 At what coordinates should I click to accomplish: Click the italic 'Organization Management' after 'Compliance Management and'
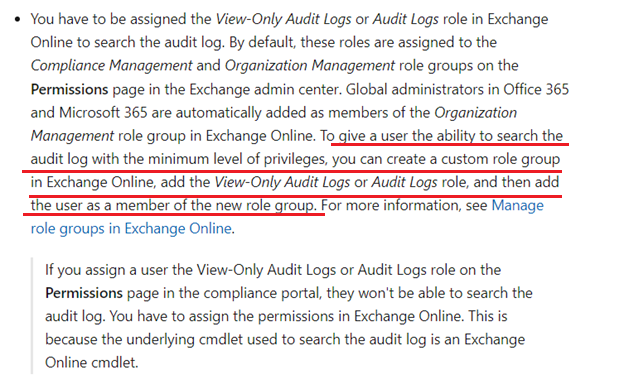click(x=310, y=66)
